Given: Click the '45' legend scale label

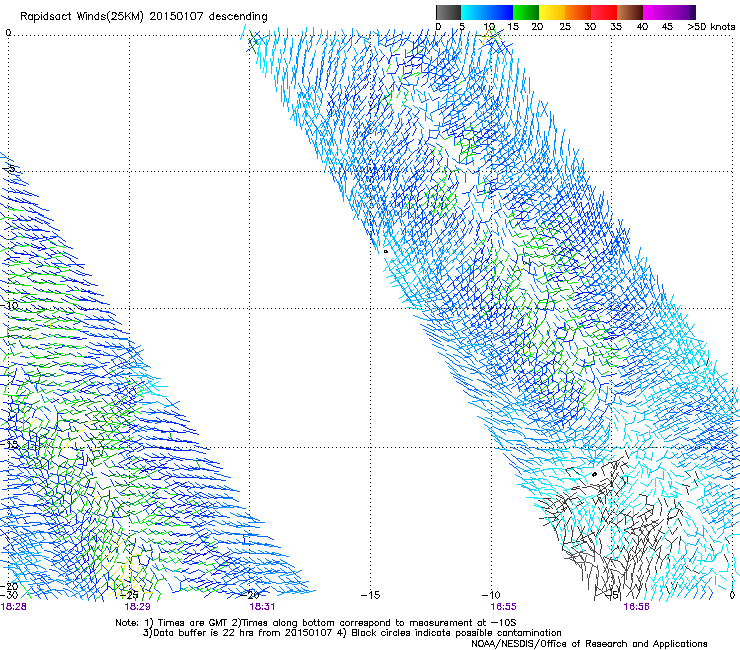Looking at the screenshot, I should (x=667, y=27).
